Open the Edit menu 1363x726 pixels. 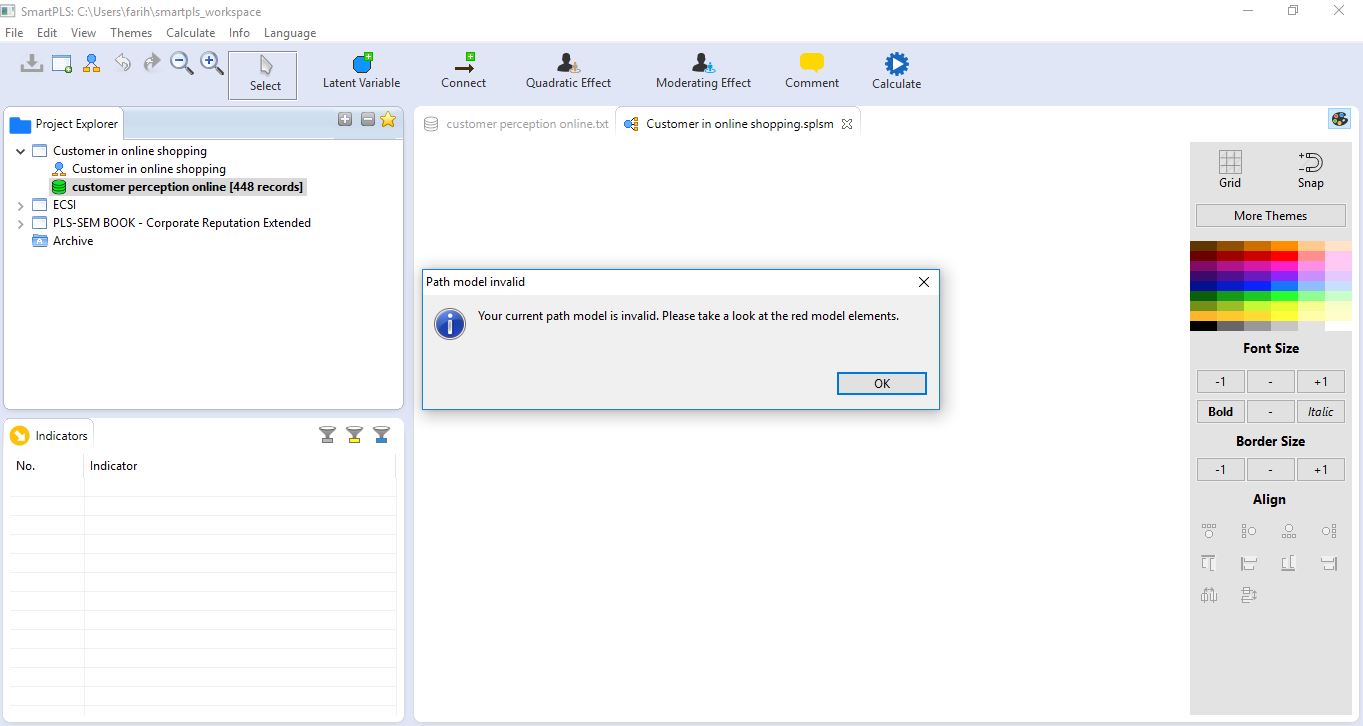click(x=47, y=33)
